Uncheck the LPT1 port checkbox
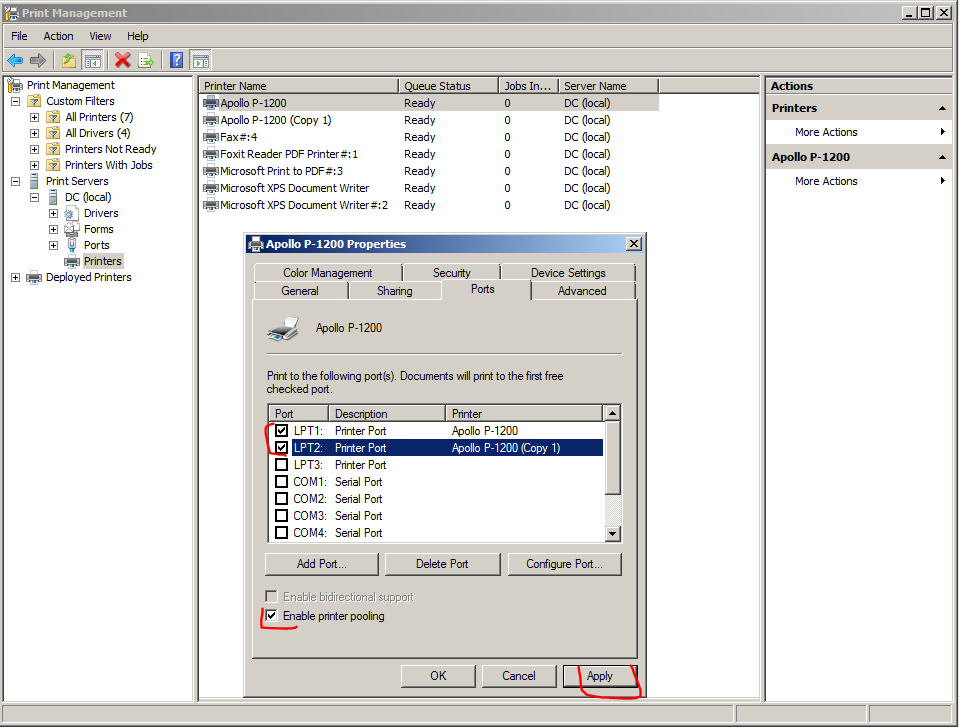This screenshot has height=727, width=960. coord(282,431)
